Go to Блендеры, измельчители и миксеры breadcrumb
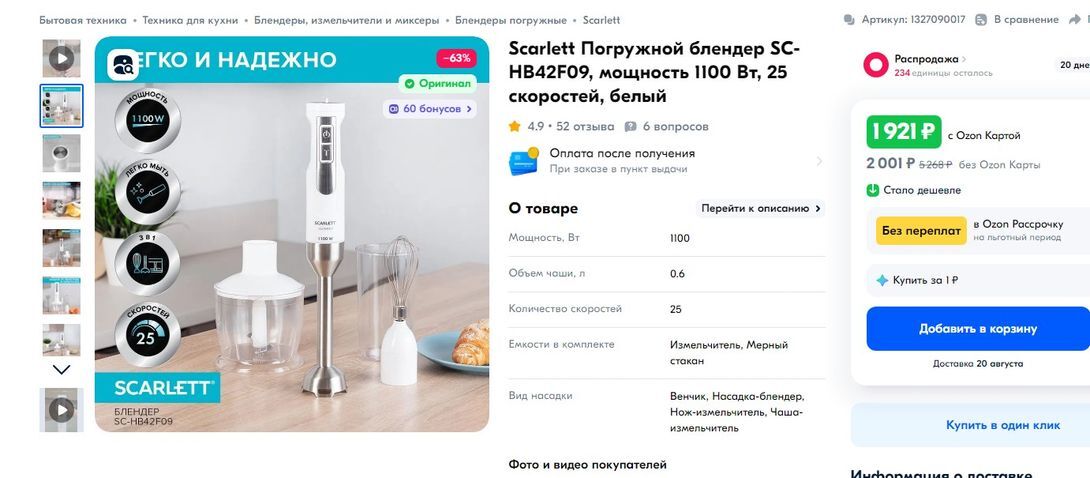Viewport: 1090px width, 478px height. click(346, 20)
